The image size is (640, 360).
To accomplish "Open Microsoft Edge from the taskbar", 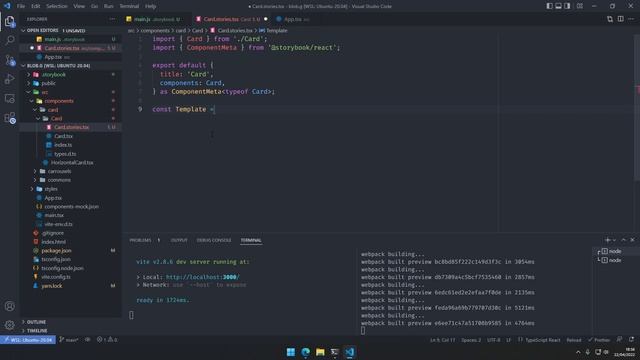I will 305,352.
